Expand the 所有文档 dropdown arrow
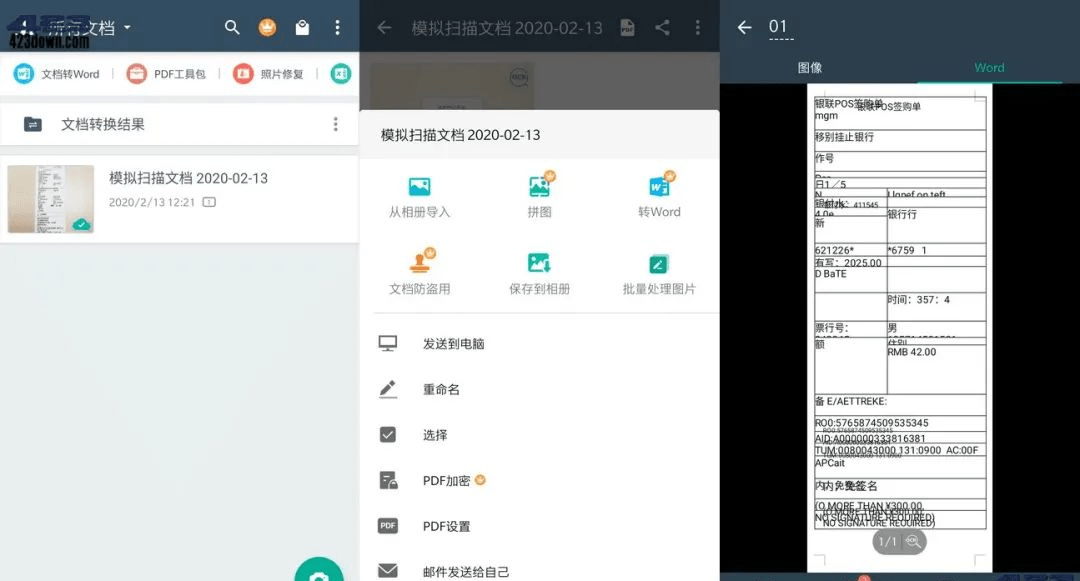Viewport: 1080px width, 581px height. (127, 28)
